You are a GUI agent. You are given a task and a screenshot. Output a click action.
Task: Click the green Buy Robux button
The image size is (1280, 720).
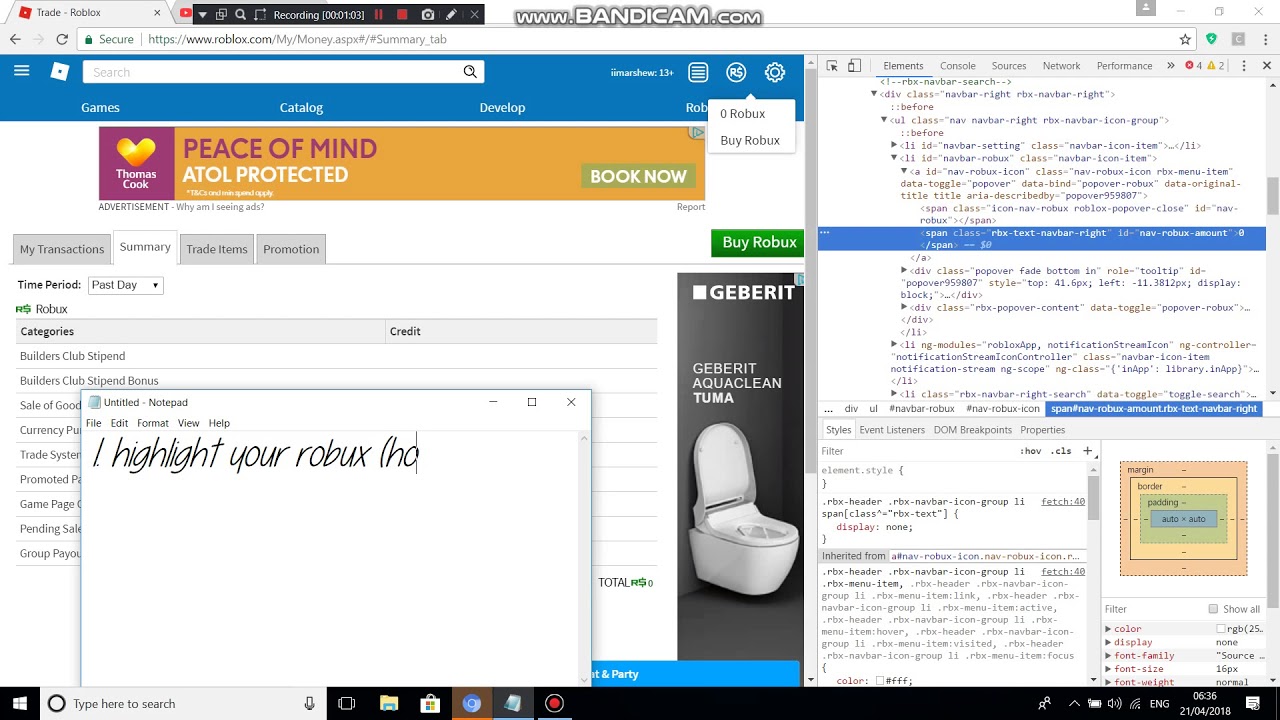(x=759, y=243)
